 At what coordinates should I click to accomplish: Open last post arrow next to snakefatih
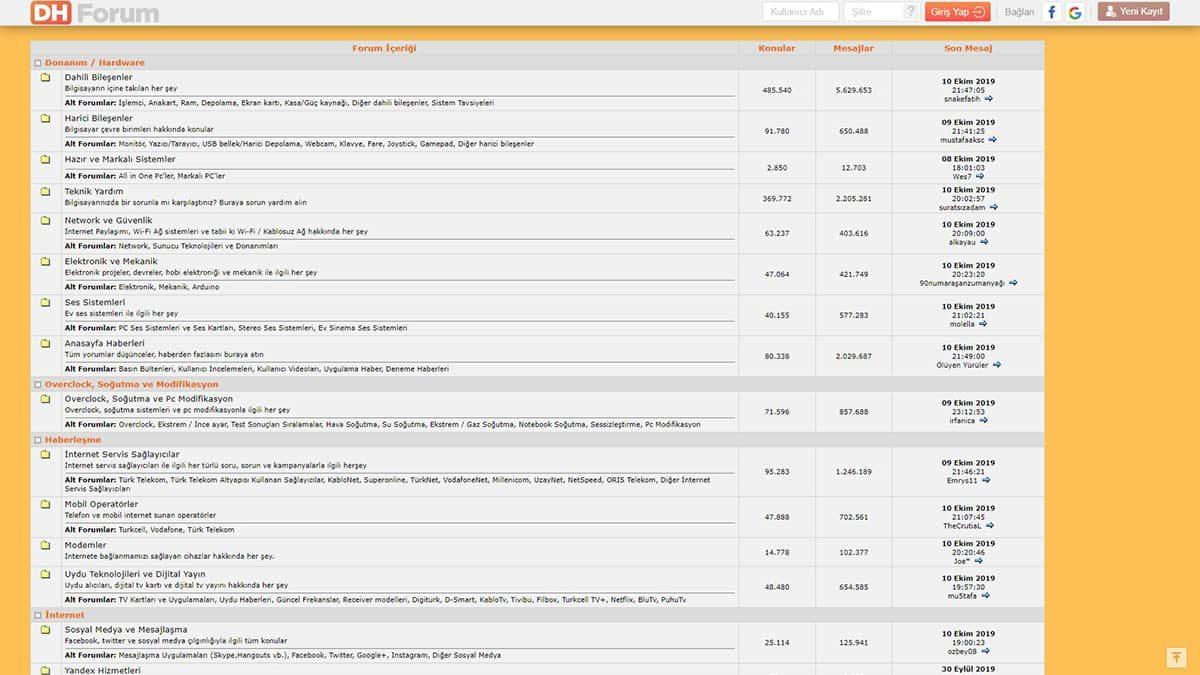[989, 99]
